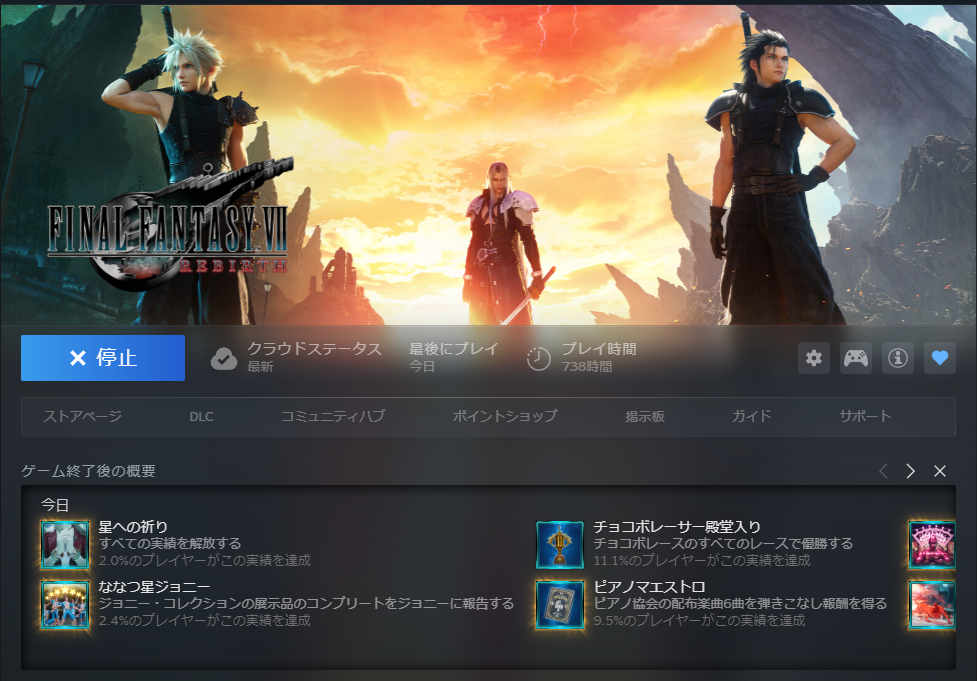Click プレイ時間 label
The image size is (977, 681).
pos(599,349)
